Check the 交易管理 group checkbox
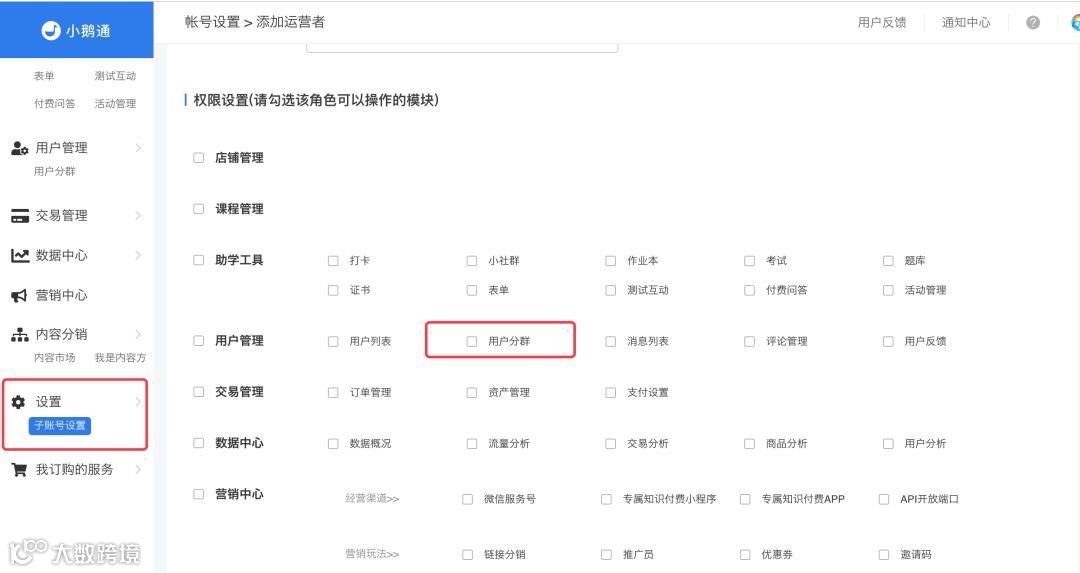This screenshot has height=573, width=1080. coord(198,392)
